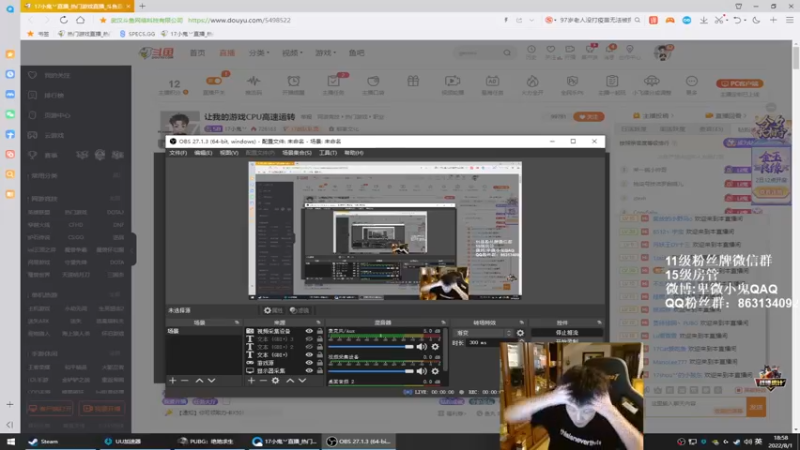This screenshot has height=450, width=800.
Task: Click the PC客户端 button
Action: [x=739, y=84]
